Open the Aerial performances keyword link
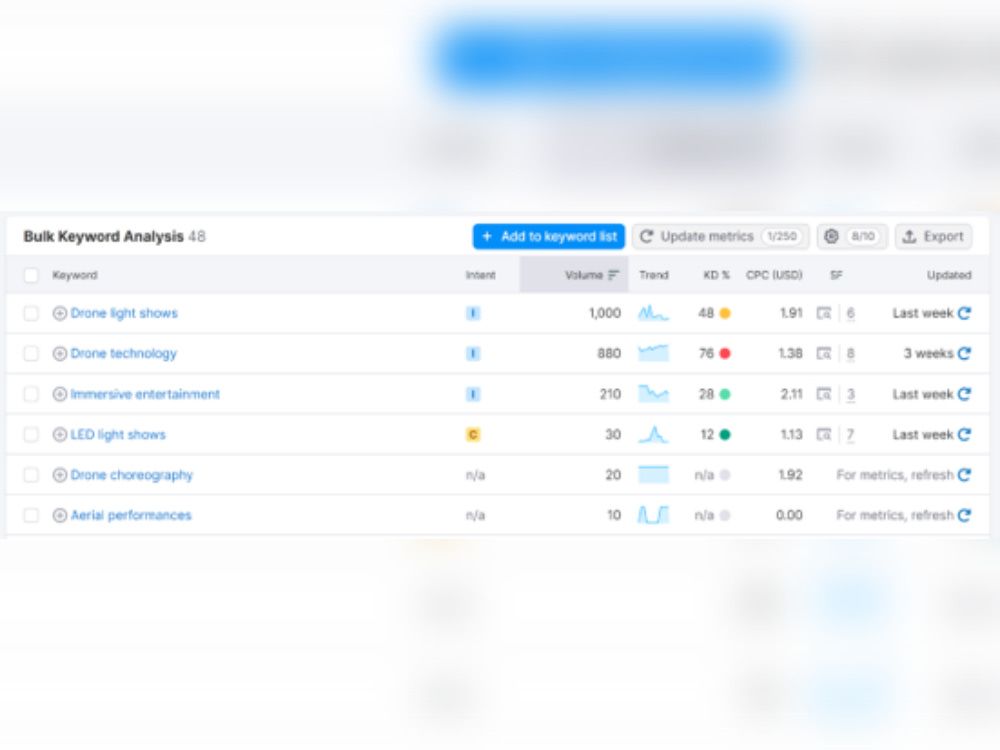Screen dimensions: 1000x750 (x=131, y=515)
